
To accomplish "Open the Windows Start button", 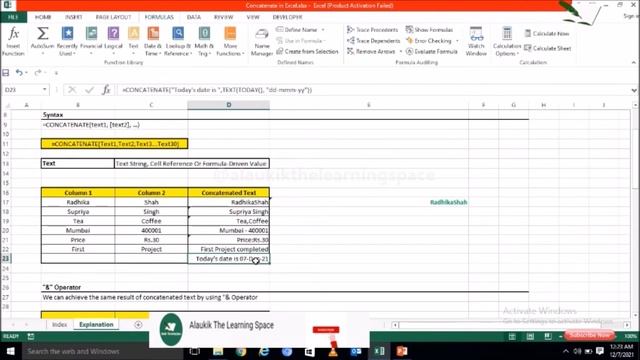I will 10,351.
